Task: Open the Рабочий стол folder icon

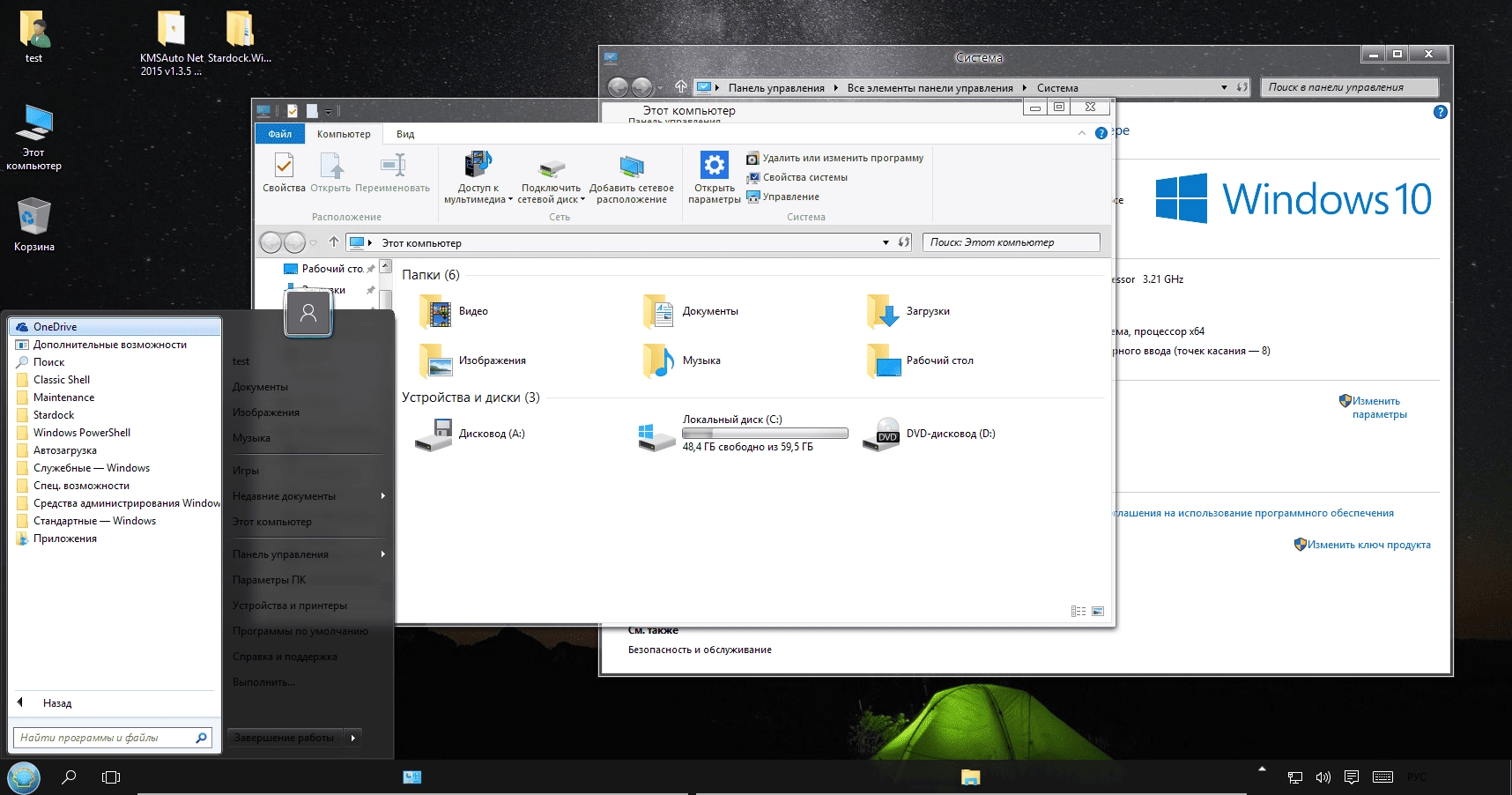Action: (x=884, y=361)
